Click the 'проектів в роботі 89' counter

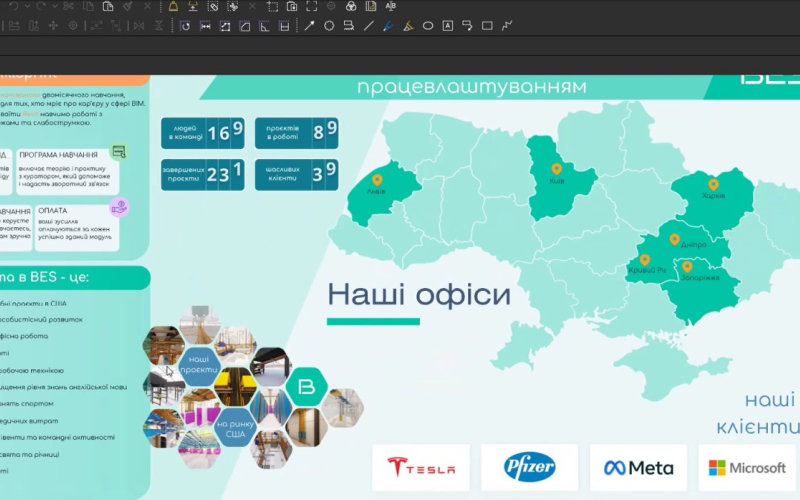coord(296,133)
